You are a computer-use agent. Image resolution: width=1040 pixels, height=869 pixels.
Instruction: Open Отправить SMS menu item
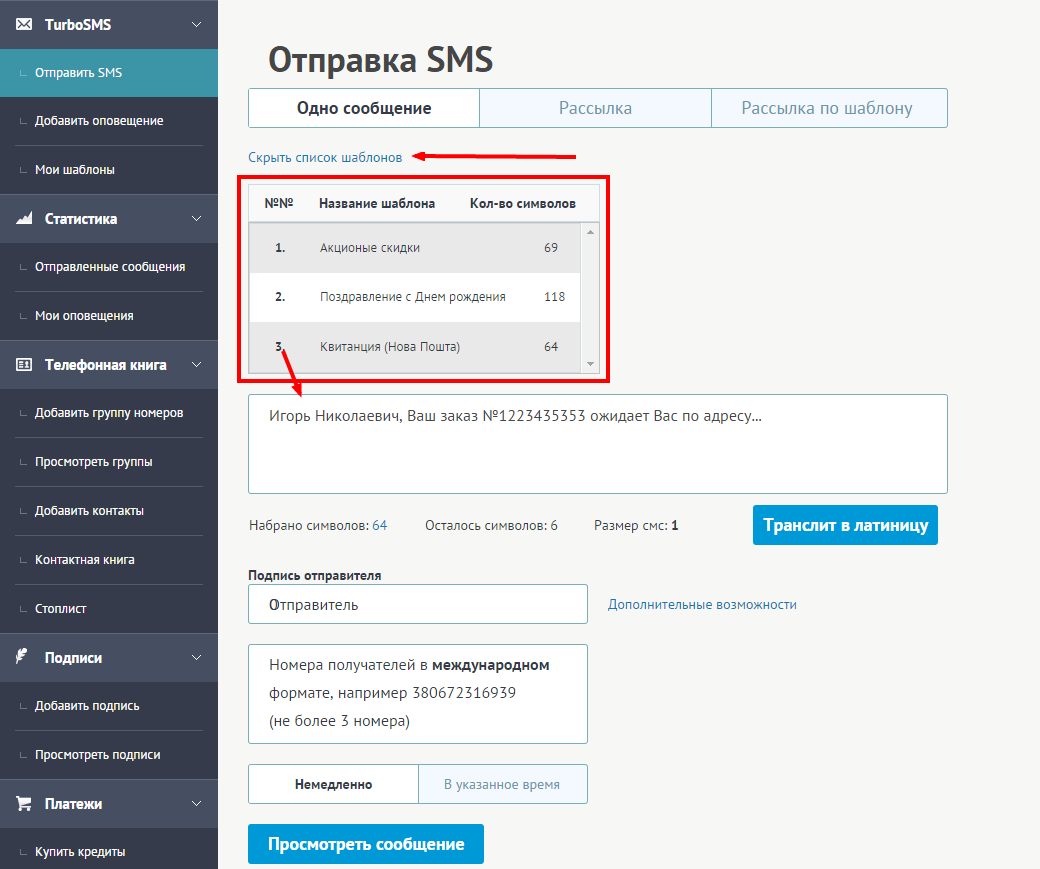click(109, 73)
